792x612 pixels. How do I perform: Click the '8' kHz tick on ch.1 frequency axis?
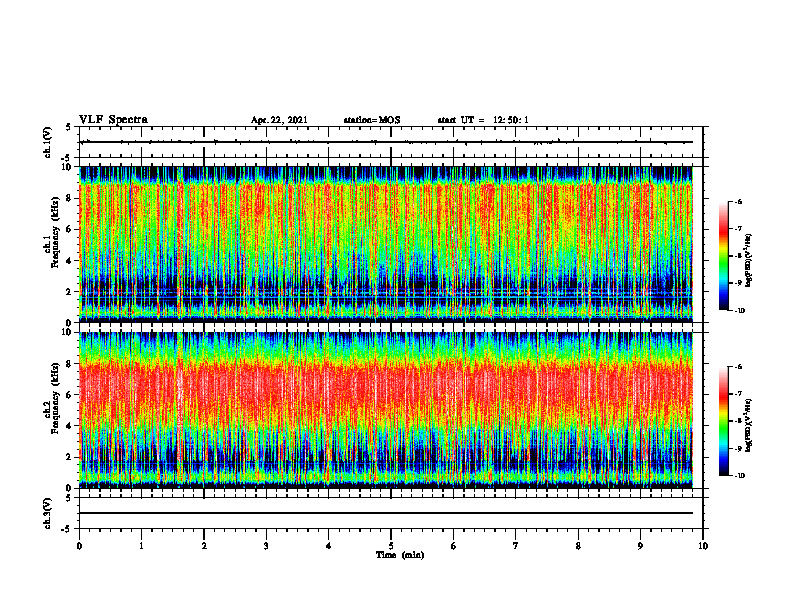point(69,198)
